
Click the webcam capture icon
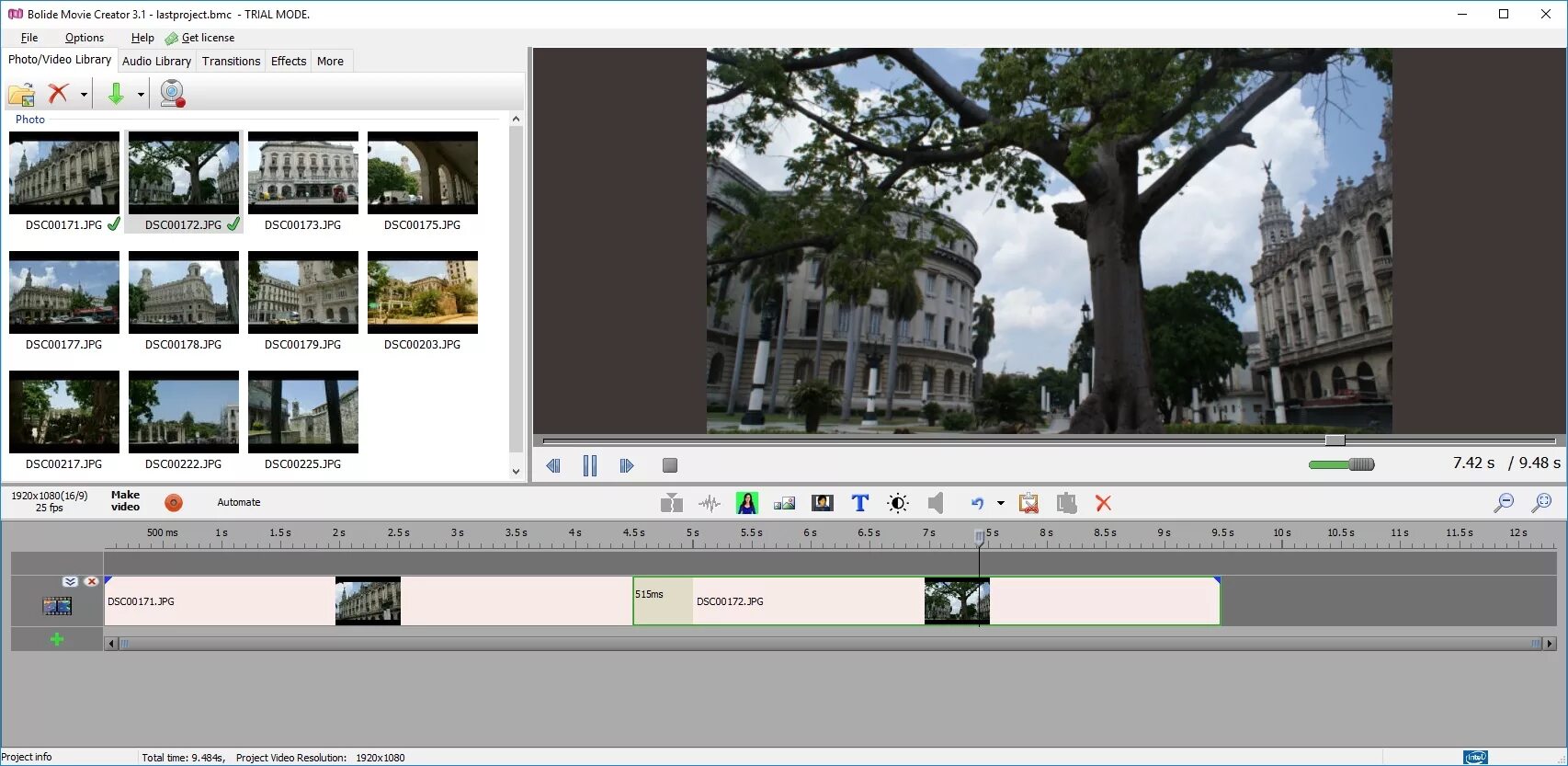172,93
